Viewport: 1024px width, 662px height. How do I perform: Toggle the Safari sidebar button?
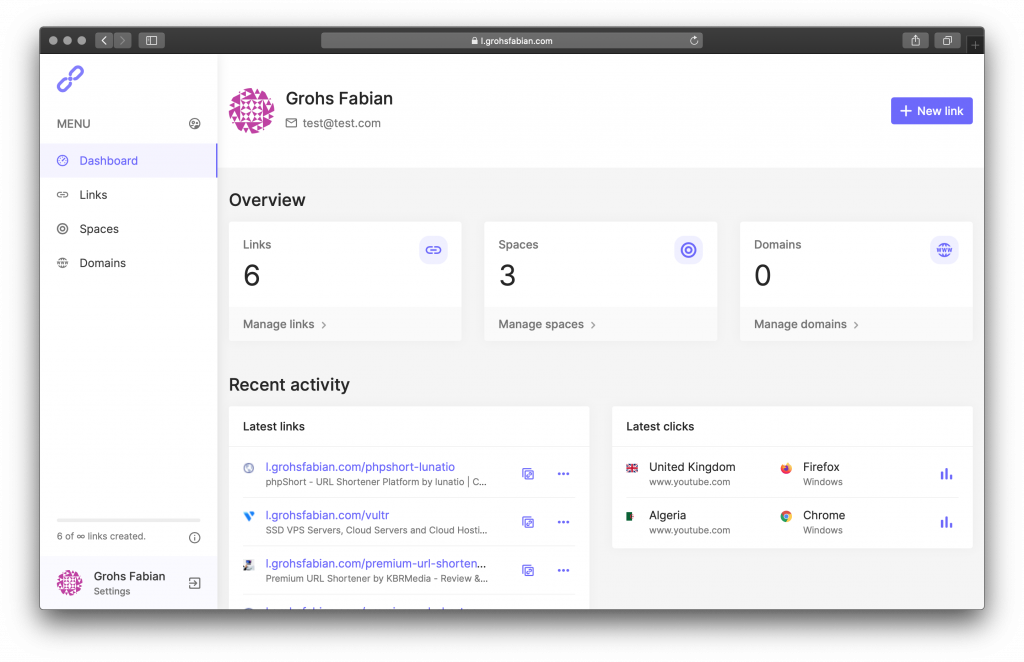152,40
